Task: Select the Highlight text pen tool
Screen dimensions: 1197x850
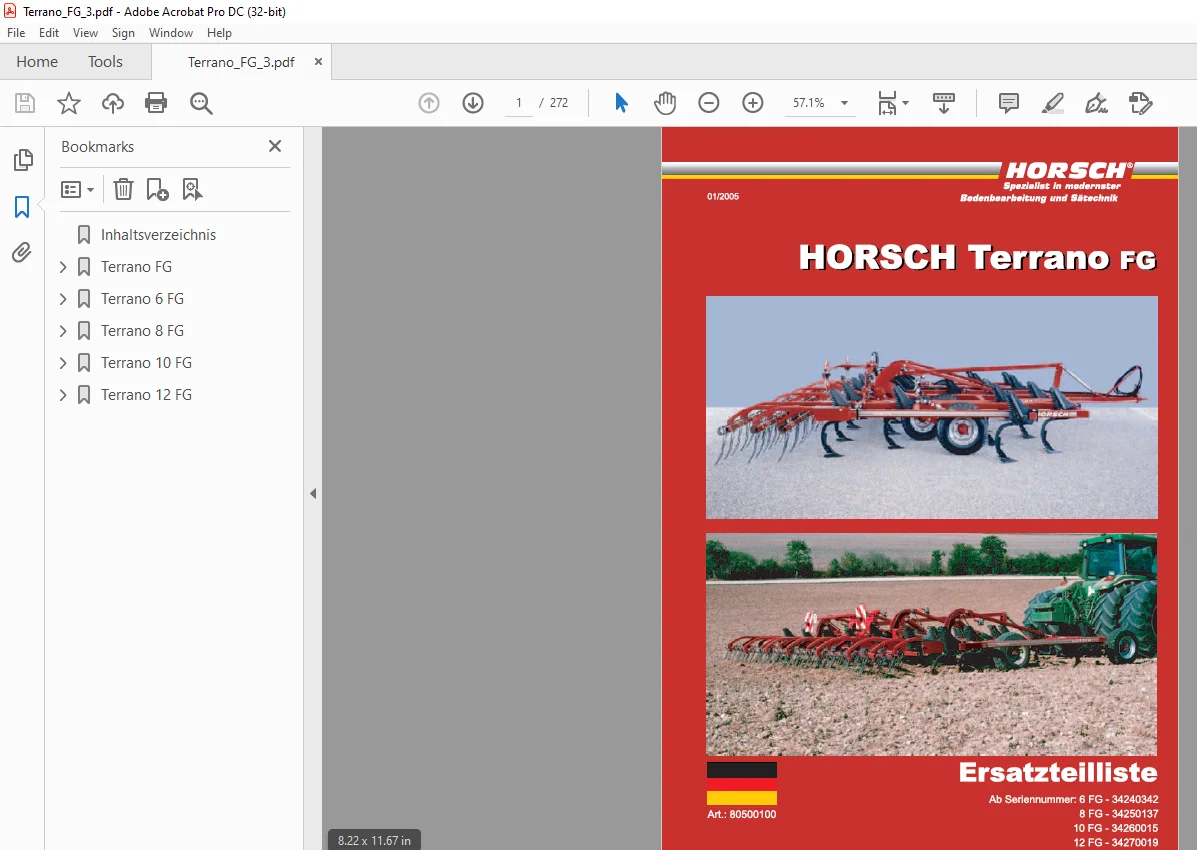Action: pyautogui.click(x=1053, y=103)
